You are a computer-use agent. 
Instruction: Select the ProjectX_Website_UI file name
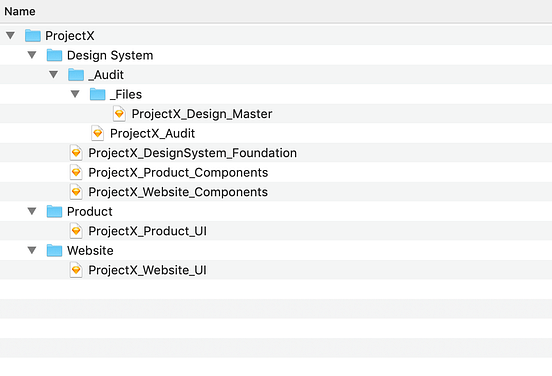coord(148,270)
